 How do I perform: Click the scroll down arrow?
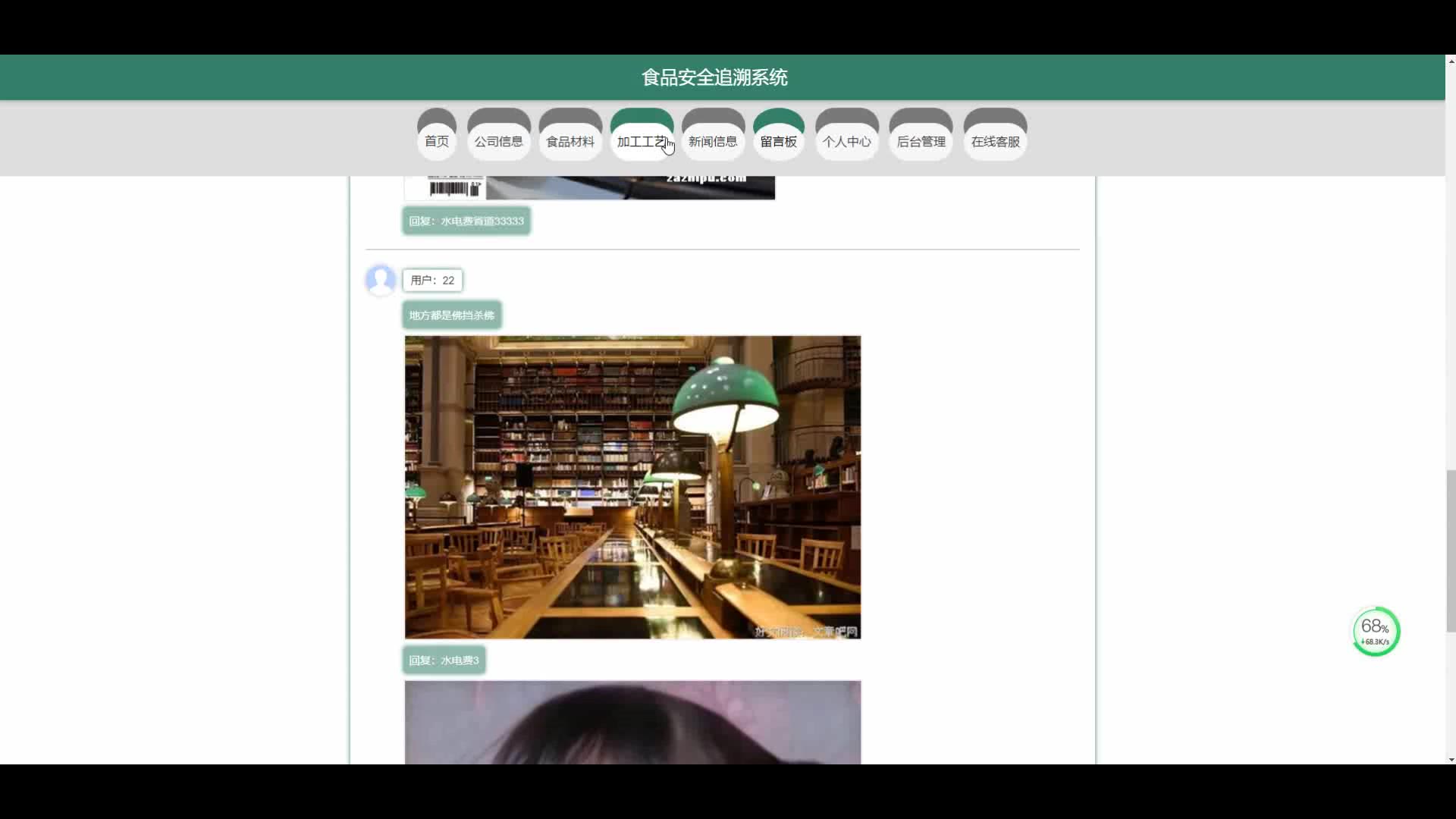coord(1451,758)
